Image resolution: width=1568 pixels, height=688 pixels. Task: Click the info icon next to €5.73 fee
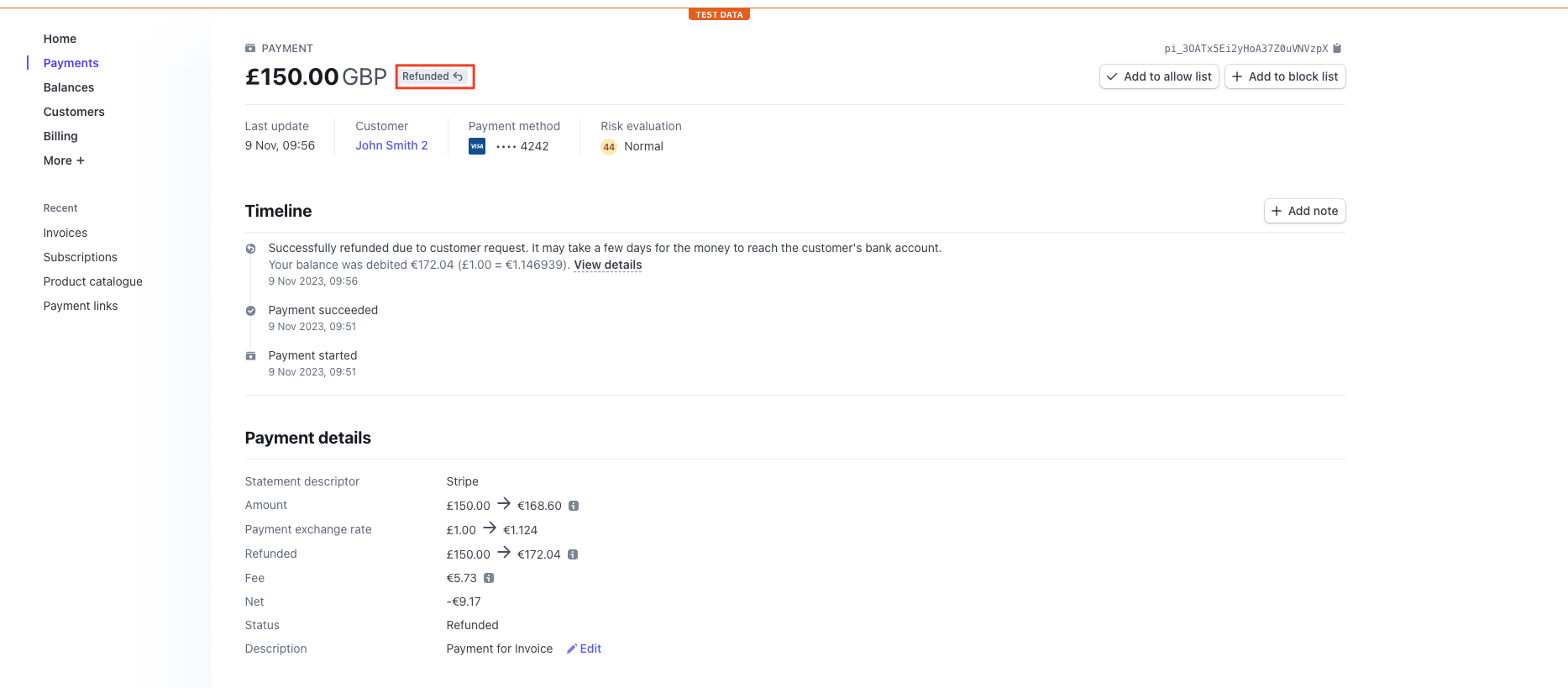[x=489, y=578]
